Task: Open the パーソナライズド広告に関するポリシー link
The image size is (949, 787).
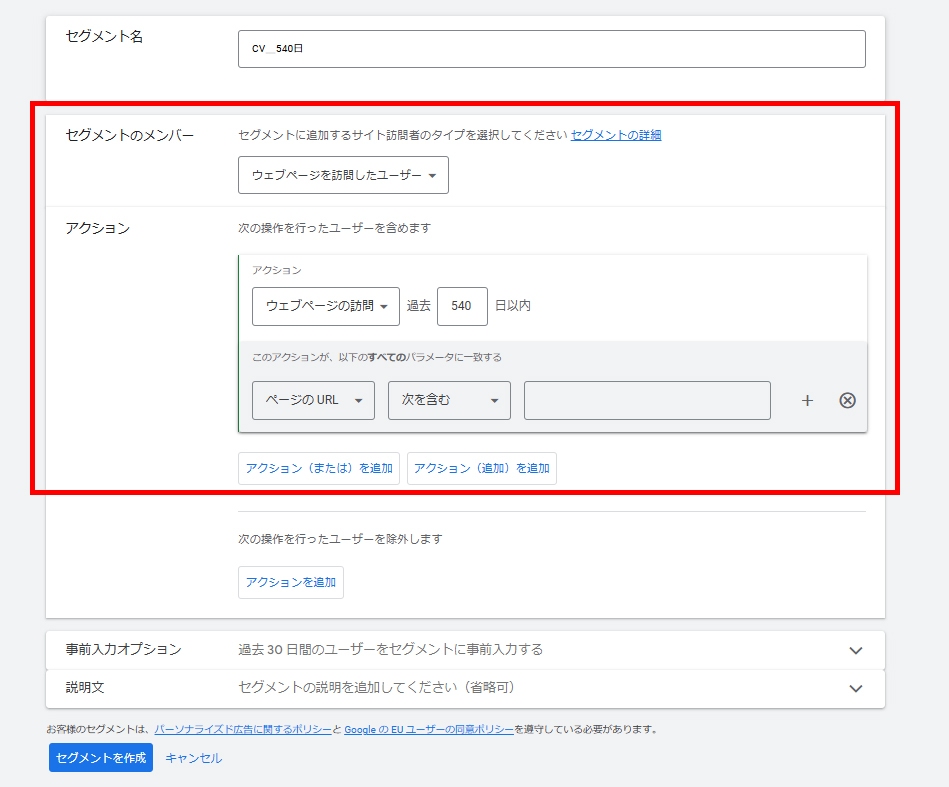Action: click(243, 730)
